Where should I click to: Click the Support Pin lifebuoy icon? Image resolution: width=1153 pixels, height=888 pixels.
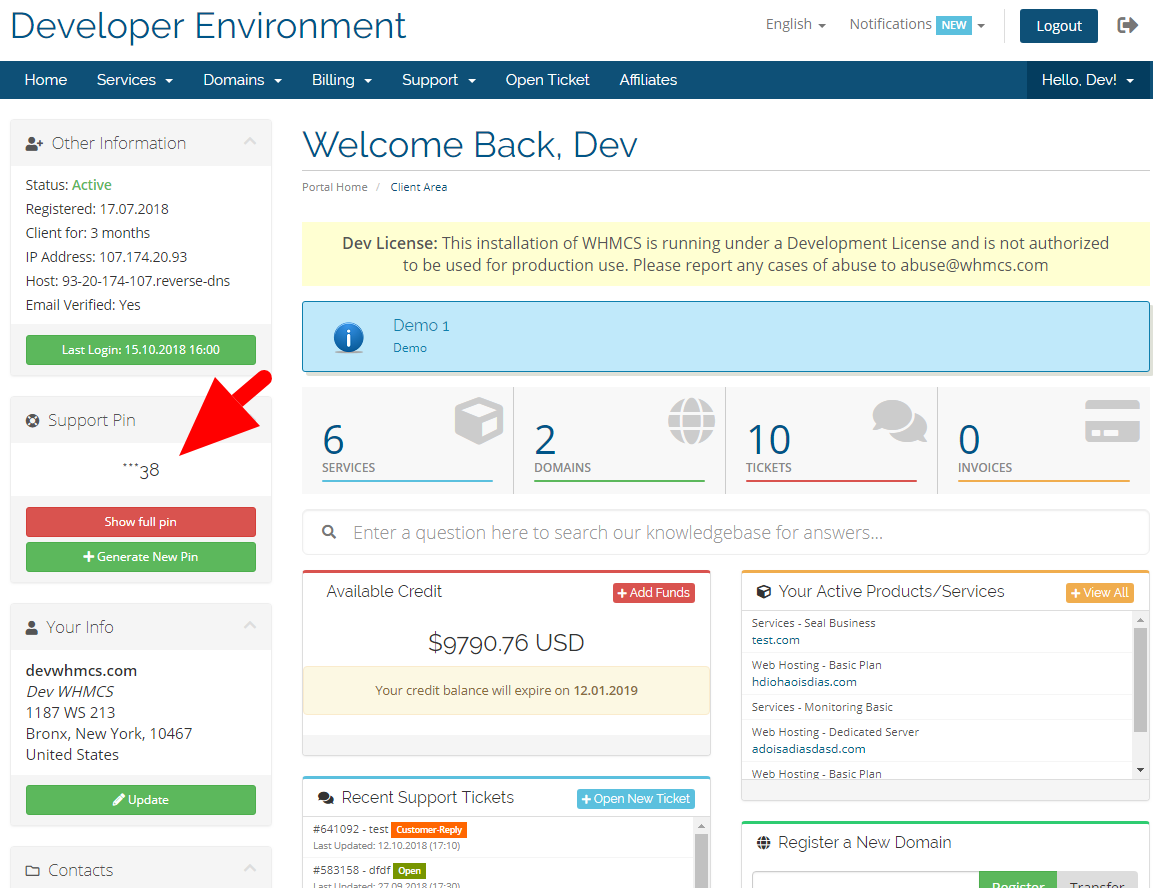(x=32, y=420)
